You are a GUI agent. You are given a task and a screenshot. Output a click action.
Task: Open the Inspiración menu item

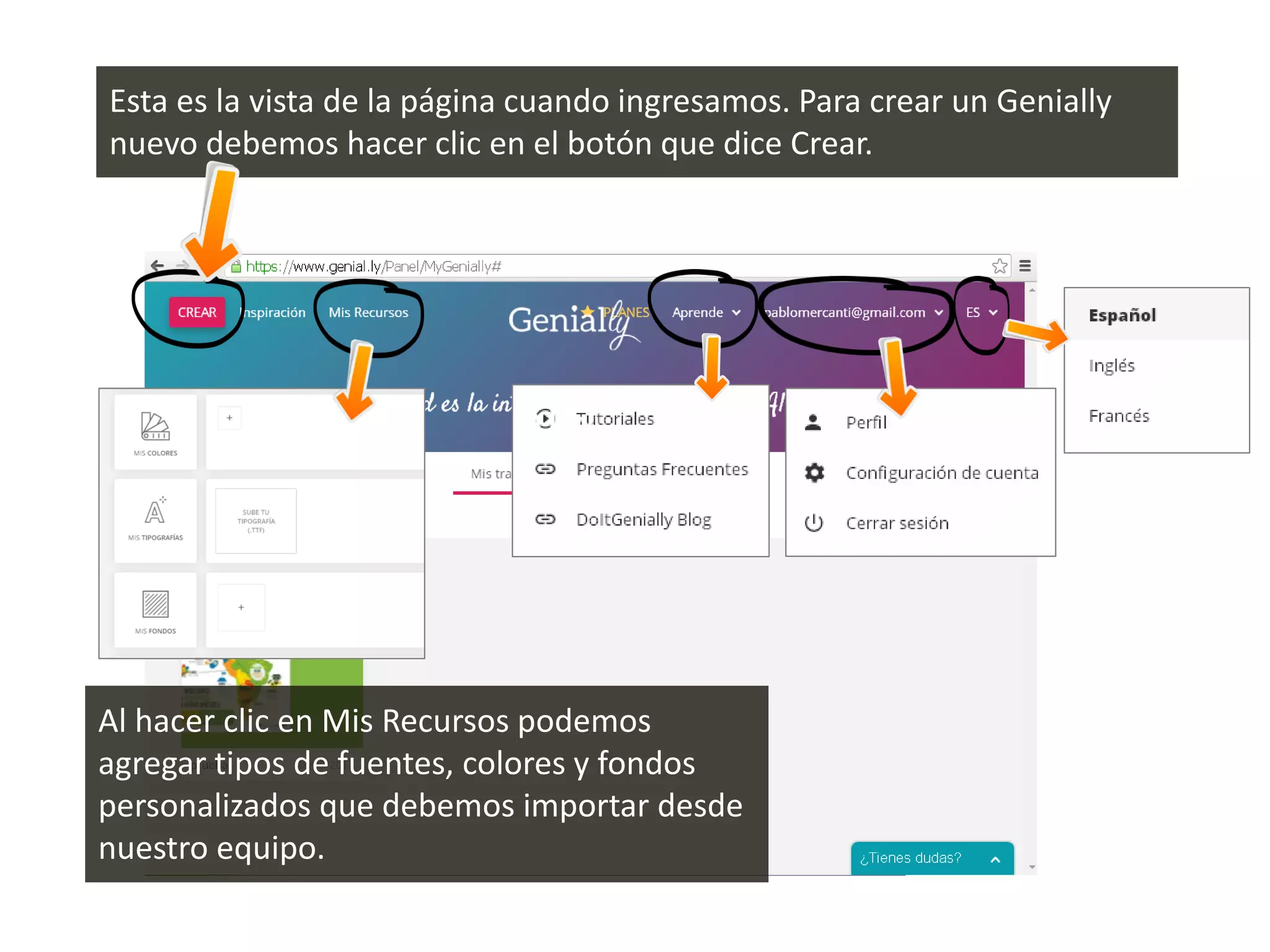pyautogui.click(x=274, y=312)
